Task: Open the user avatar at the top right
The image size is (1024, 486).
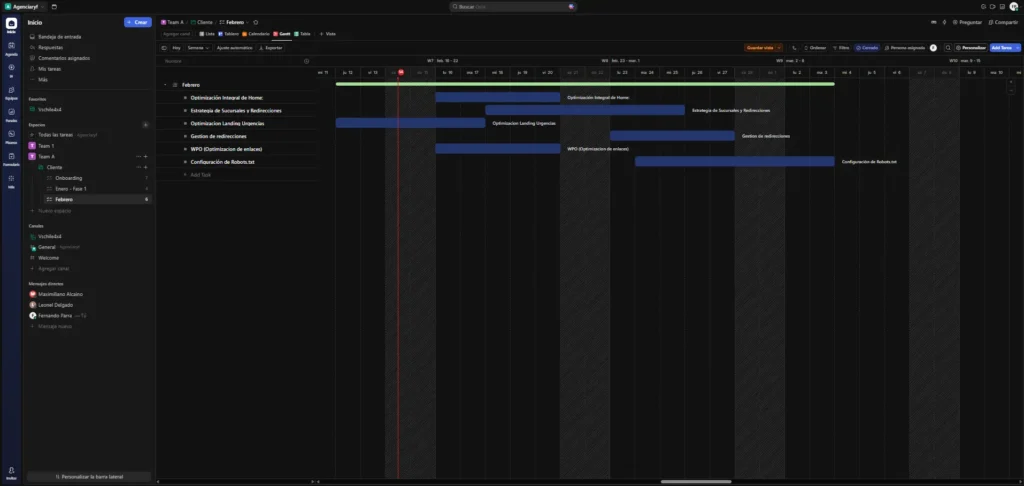Action: 1014,7
